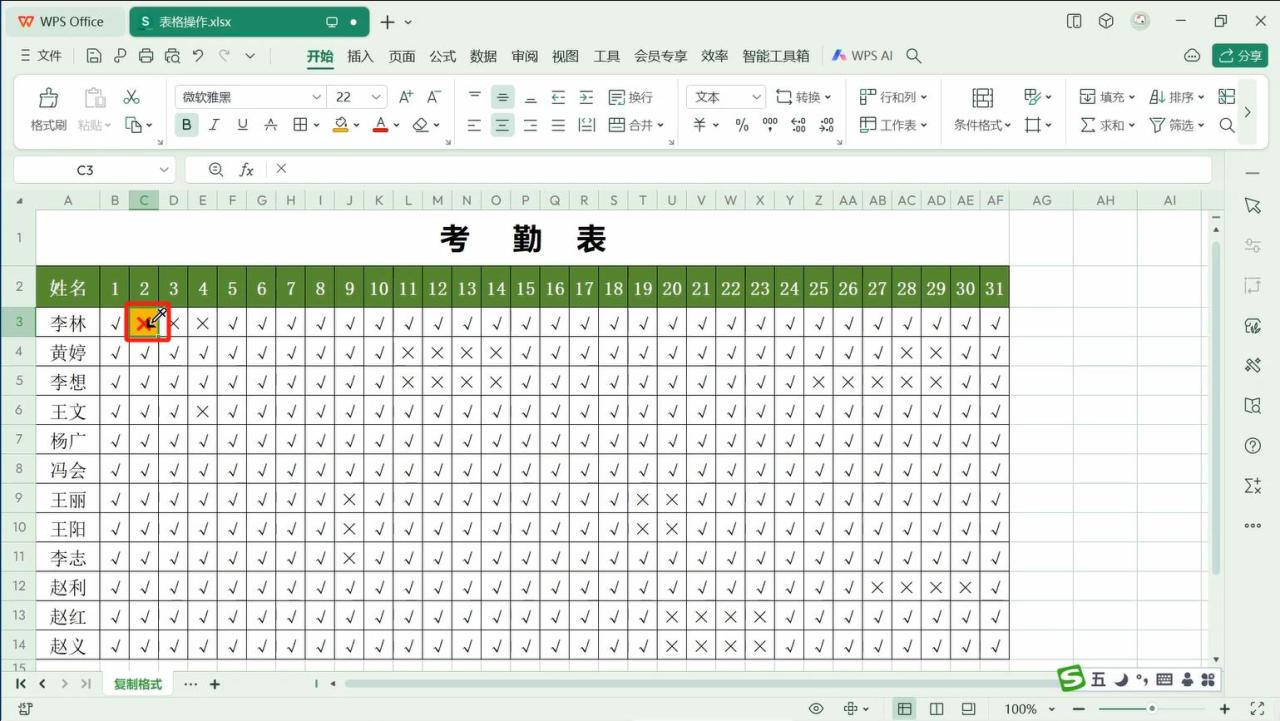The height and width of the screenshot is (721, 1280).
Task: Toggle horizontal center alignment
Action: [x=502, y=125]
